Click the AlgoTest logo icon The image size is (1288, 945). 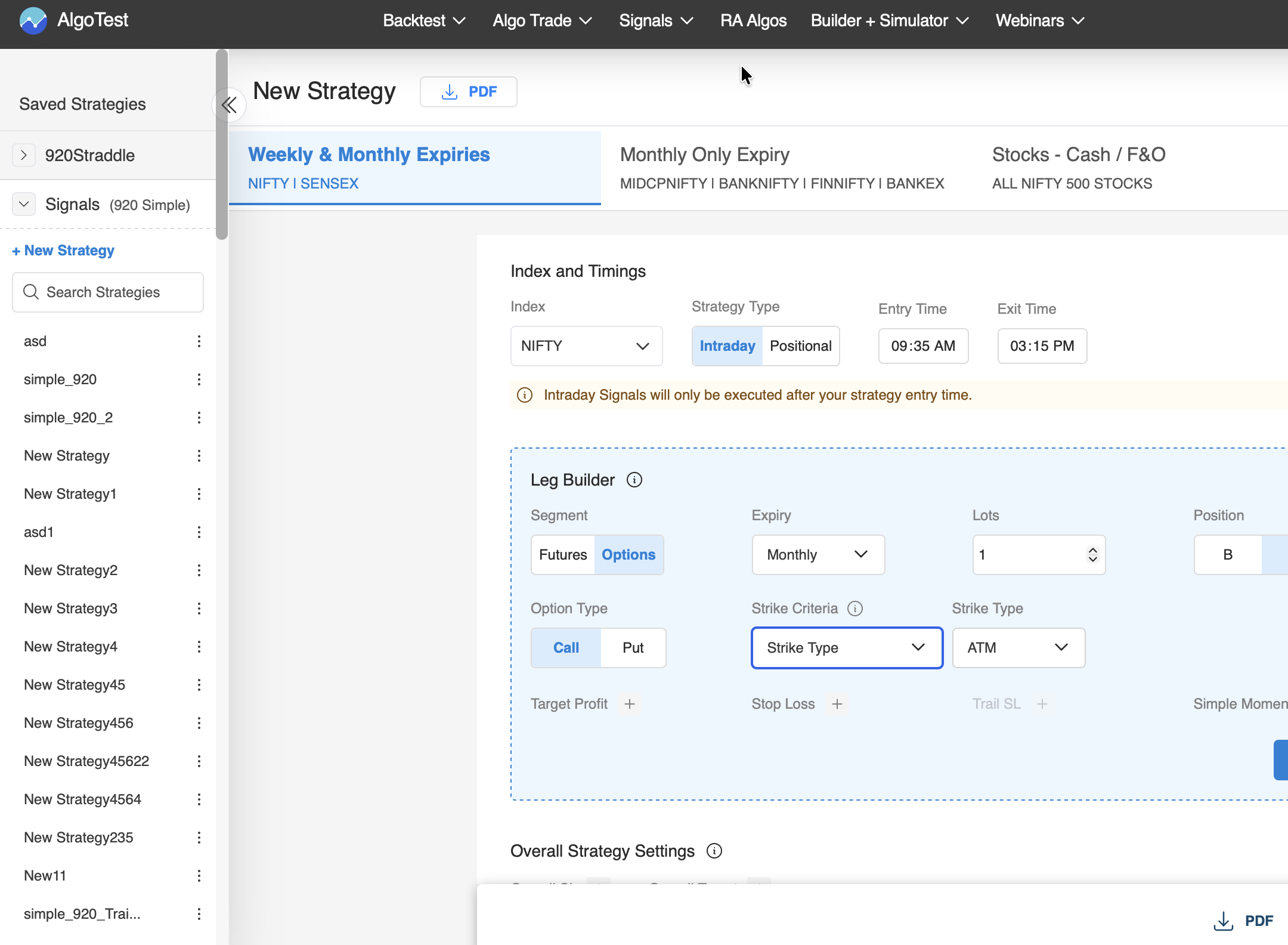point(33,21)
